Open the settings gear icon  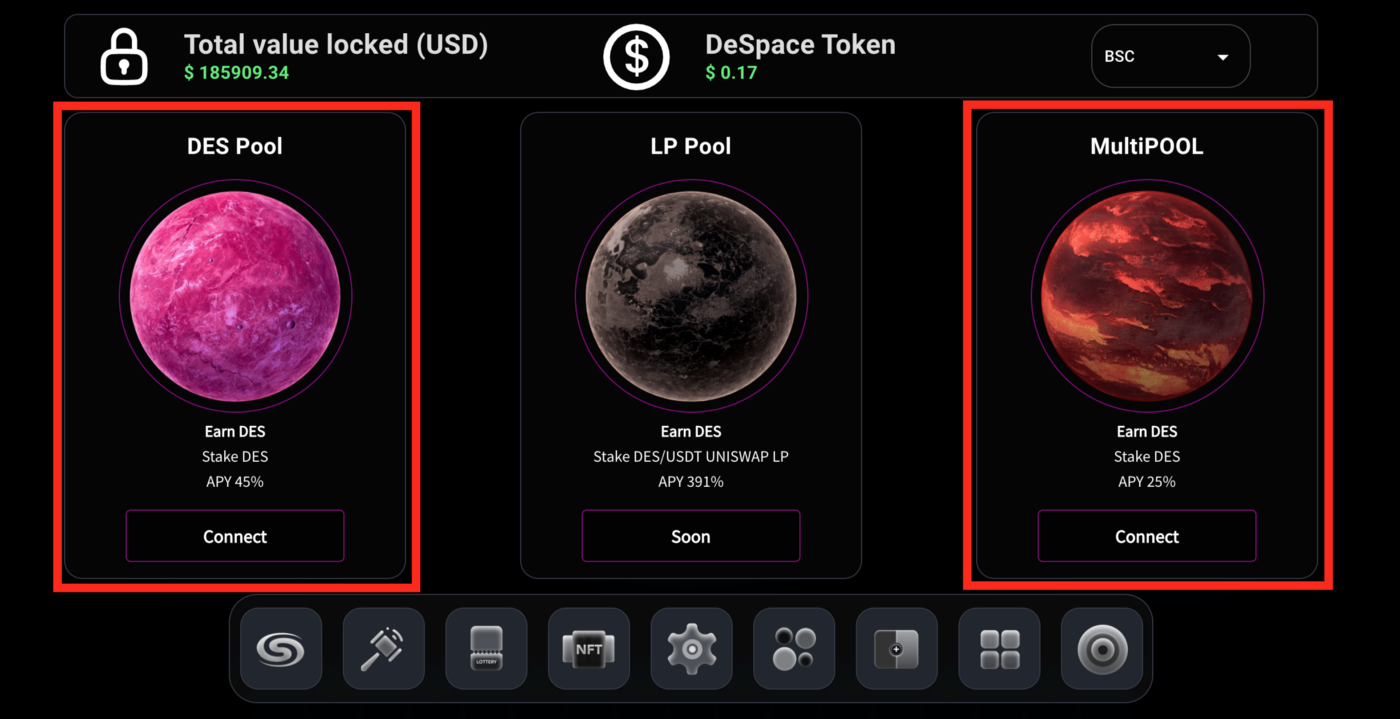coord(691,649)
